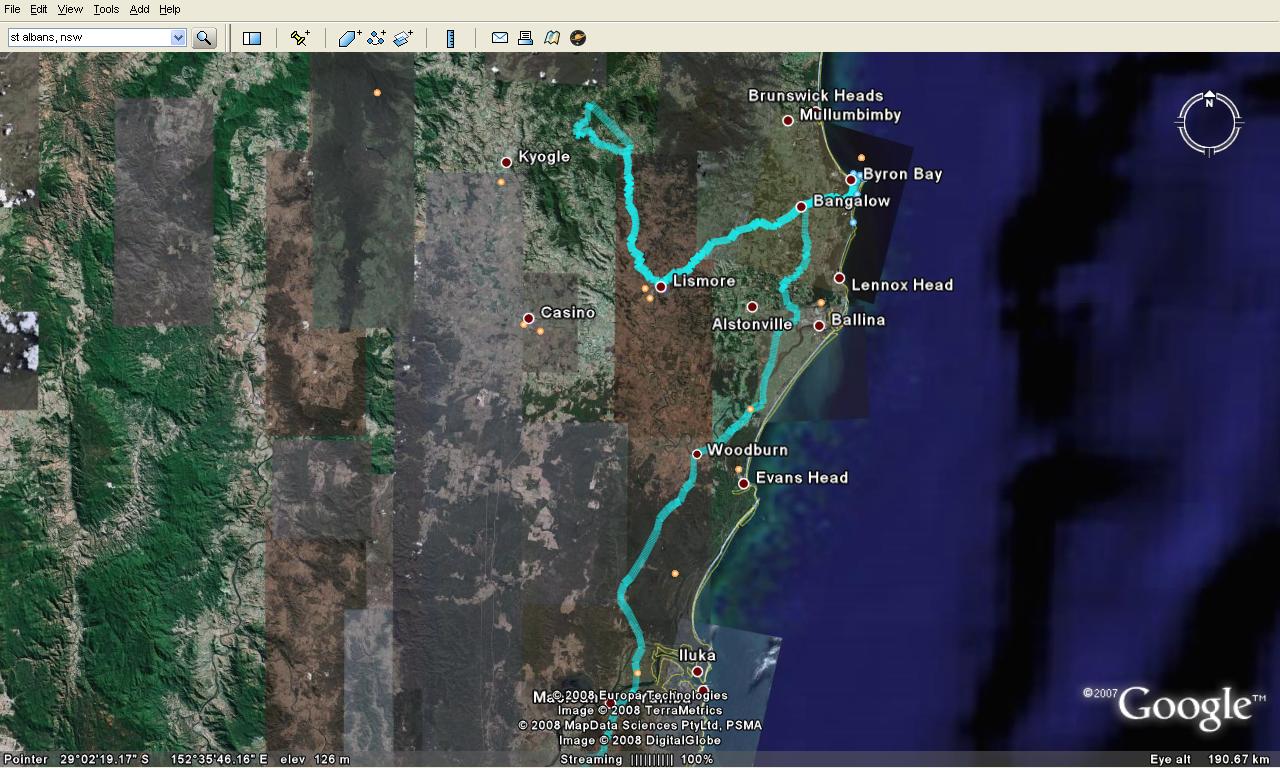This screenshot has width=1280, height=768.
Task: Click the Print icon
Action: pyautogui.click(x=526, y=38)
